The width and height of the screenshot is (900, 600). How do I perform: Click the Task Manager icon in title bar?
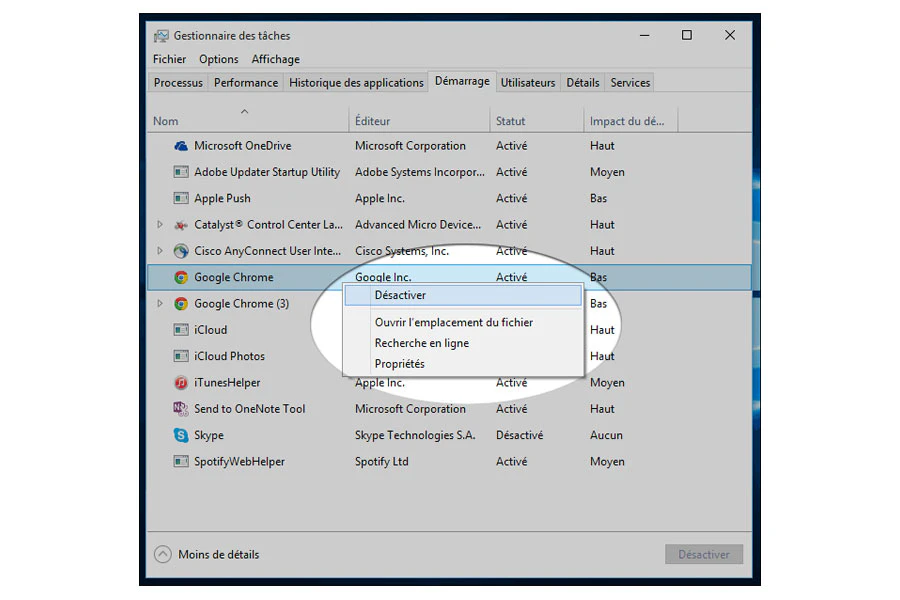pyautogui.click(x=161, y=36)
